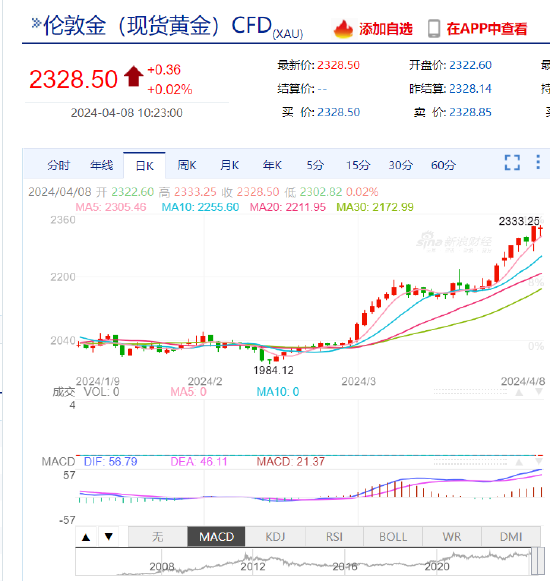
Task: Click the MACD: 21.37 value
Action: click(x=291, y=462)
